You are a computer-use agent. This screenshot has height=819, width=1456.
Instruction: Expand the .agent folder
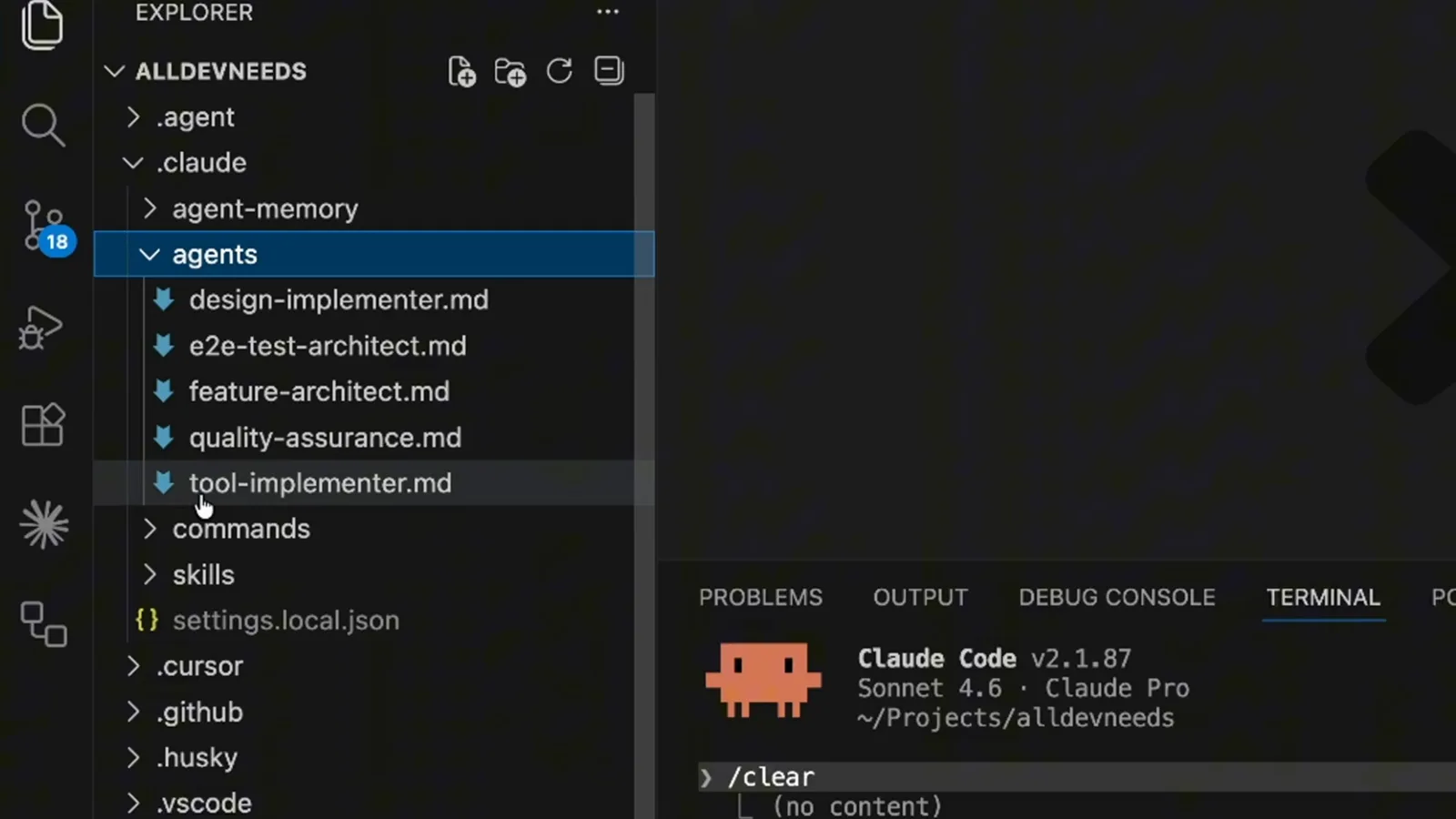pos(134,116)
